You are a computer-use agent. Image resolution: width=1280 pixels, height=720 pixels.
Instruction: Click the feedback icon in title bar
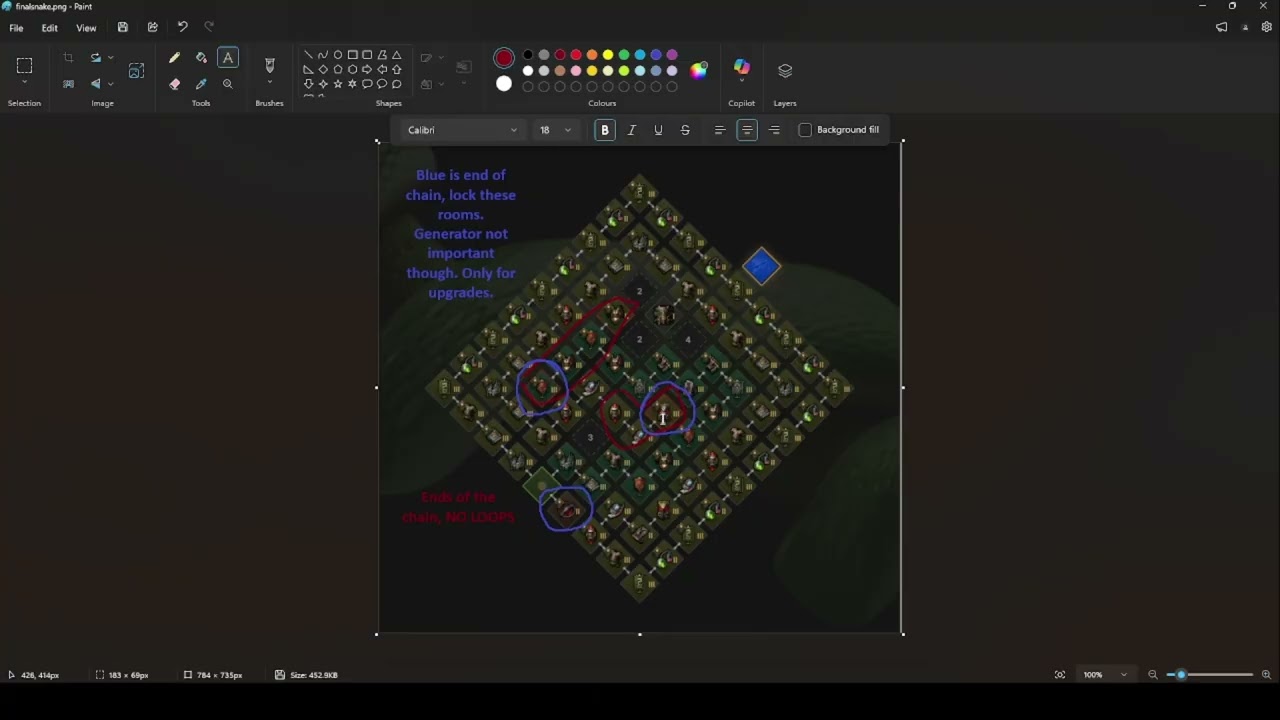click(x=1221, y=27)
